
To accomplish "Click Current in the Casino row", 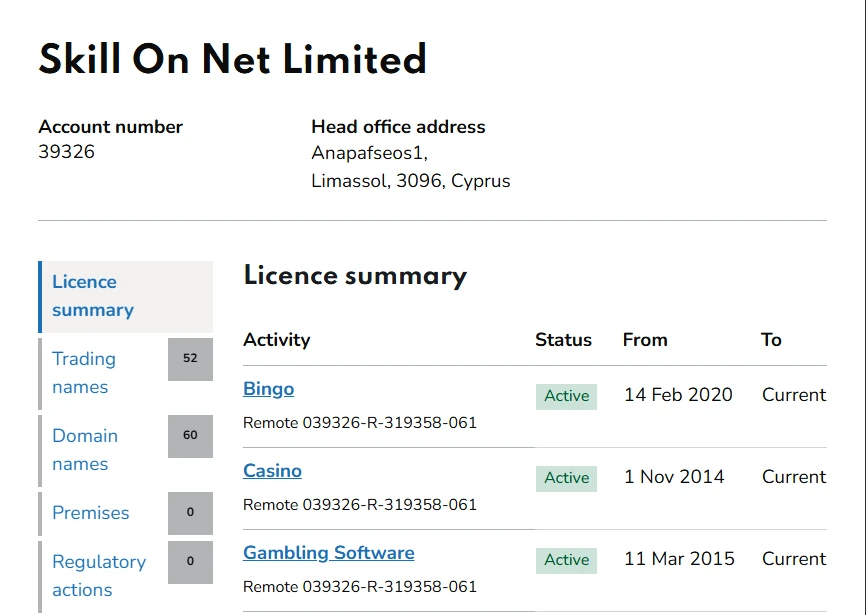I will (x=794, y=477).
